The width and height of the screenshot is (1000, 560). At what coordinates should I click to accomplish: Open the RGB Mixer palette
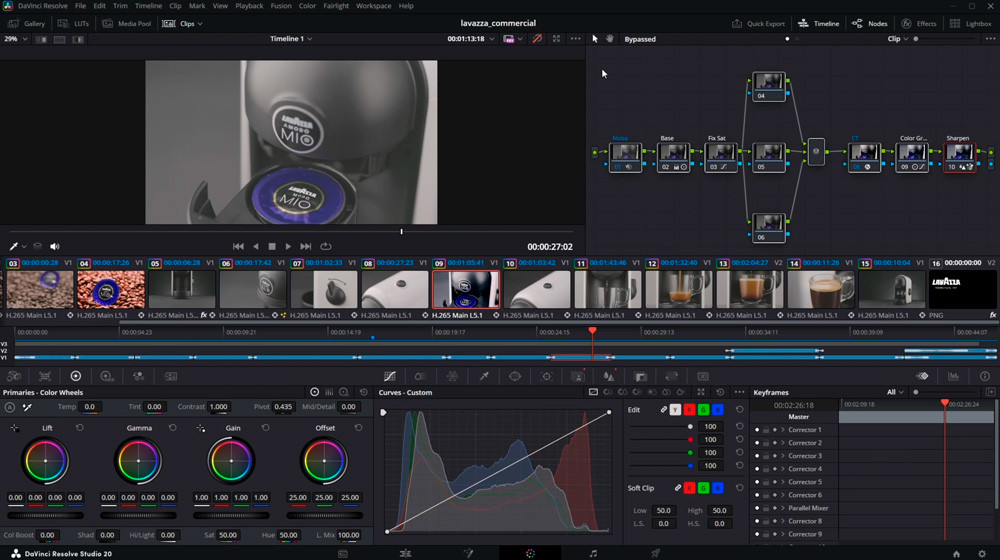pos(138,376)
